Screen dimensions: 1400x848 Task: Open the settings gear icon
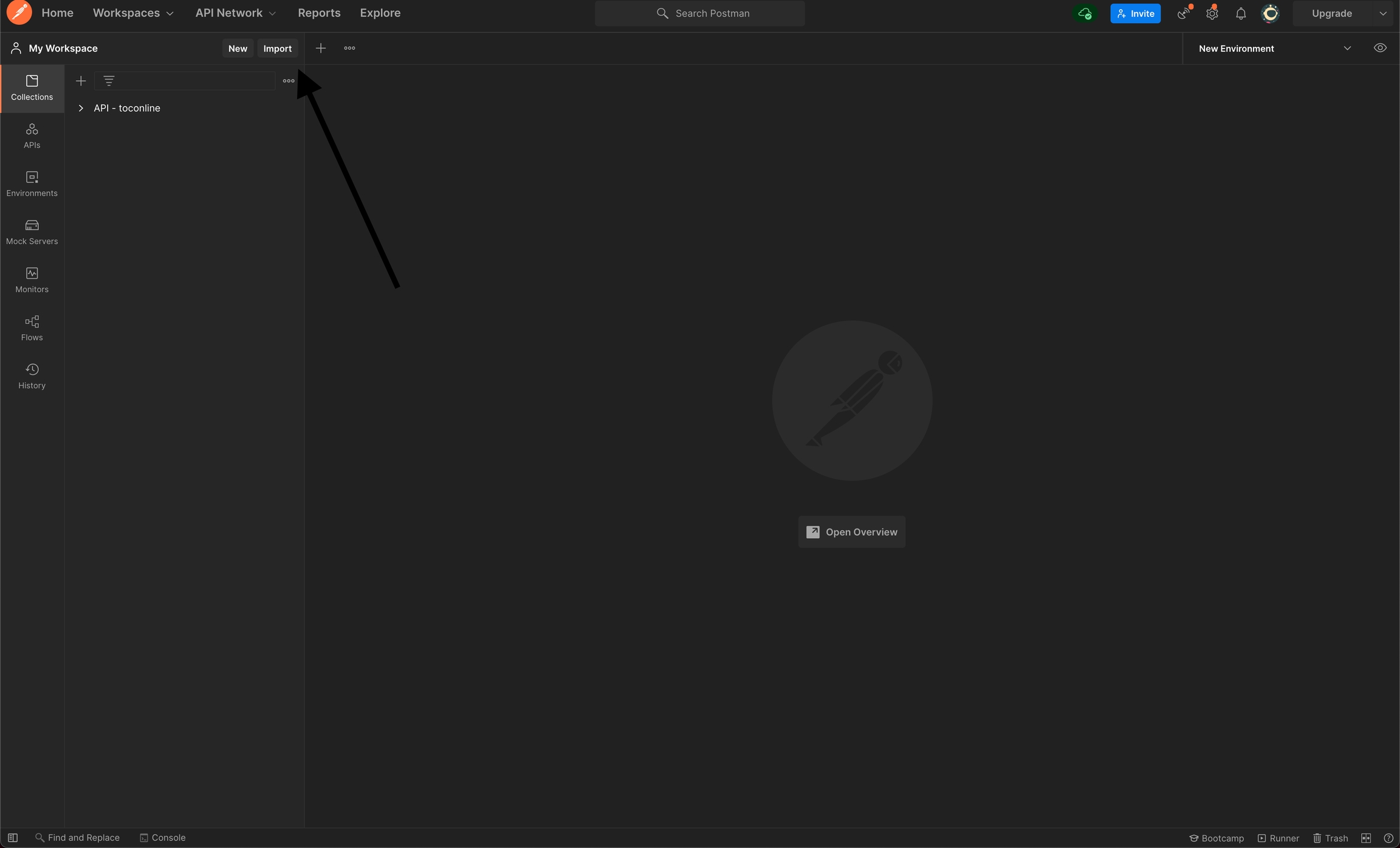1212,13
